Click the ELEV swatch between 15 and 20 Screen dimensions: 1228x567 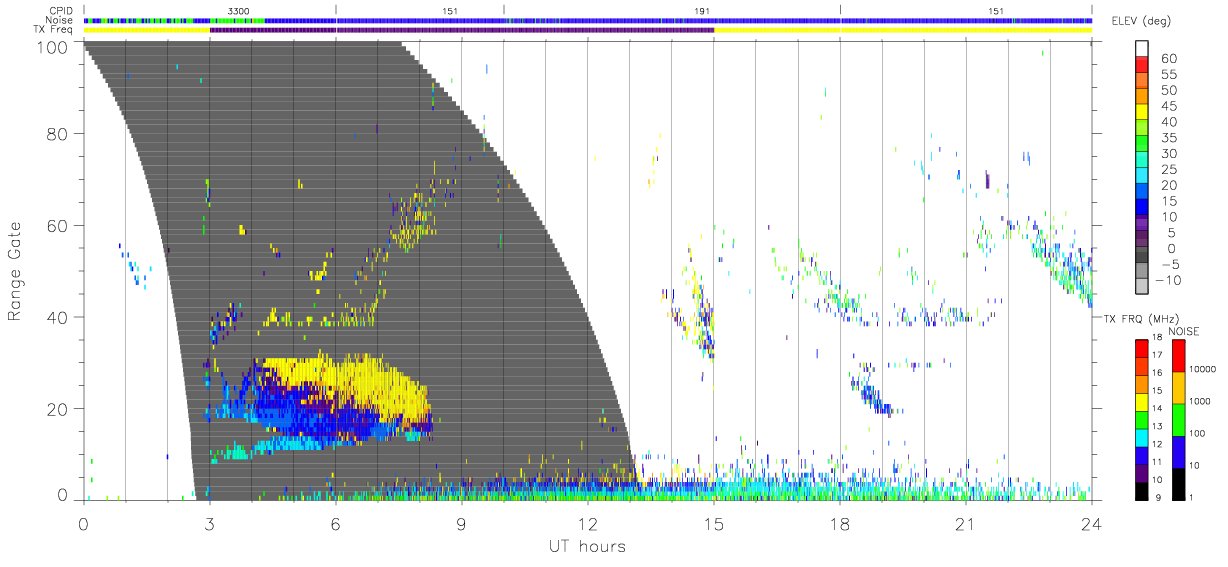click(x=1143, y=192)
